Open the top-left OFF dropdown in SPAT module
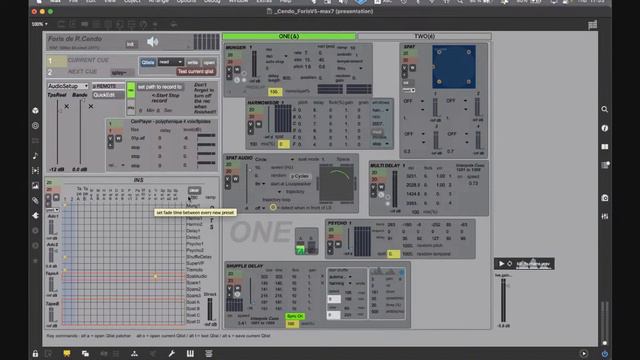 click(x=413, y=101)
